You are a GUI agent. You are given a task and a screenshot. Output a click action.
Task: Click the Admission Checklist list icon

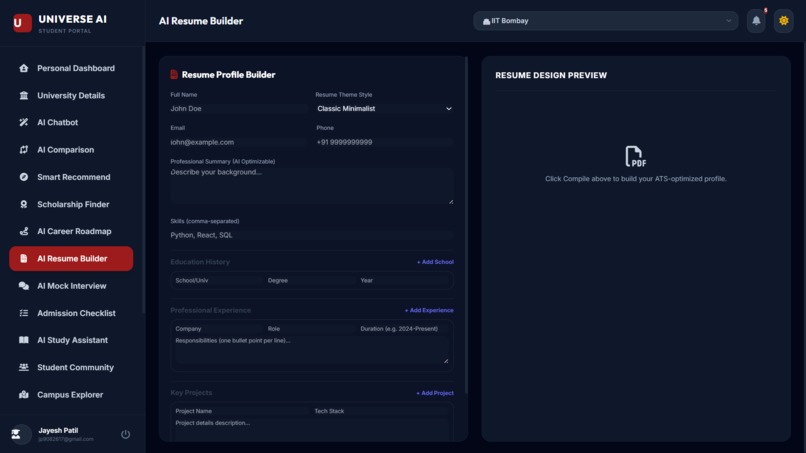coord(24,313)
